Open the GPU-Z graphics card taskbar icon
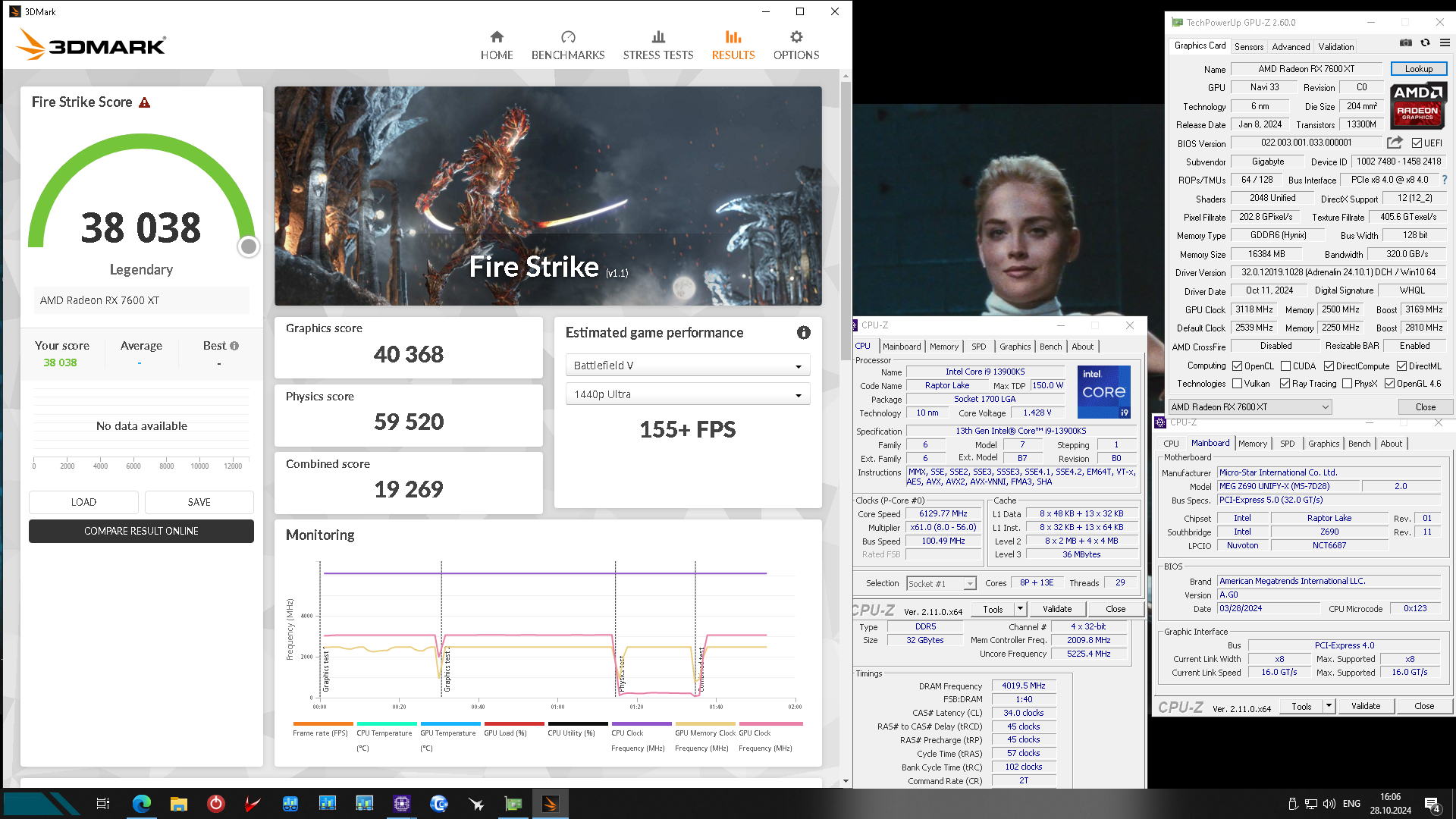1456x819 pixels. click(x=513, y=804)
